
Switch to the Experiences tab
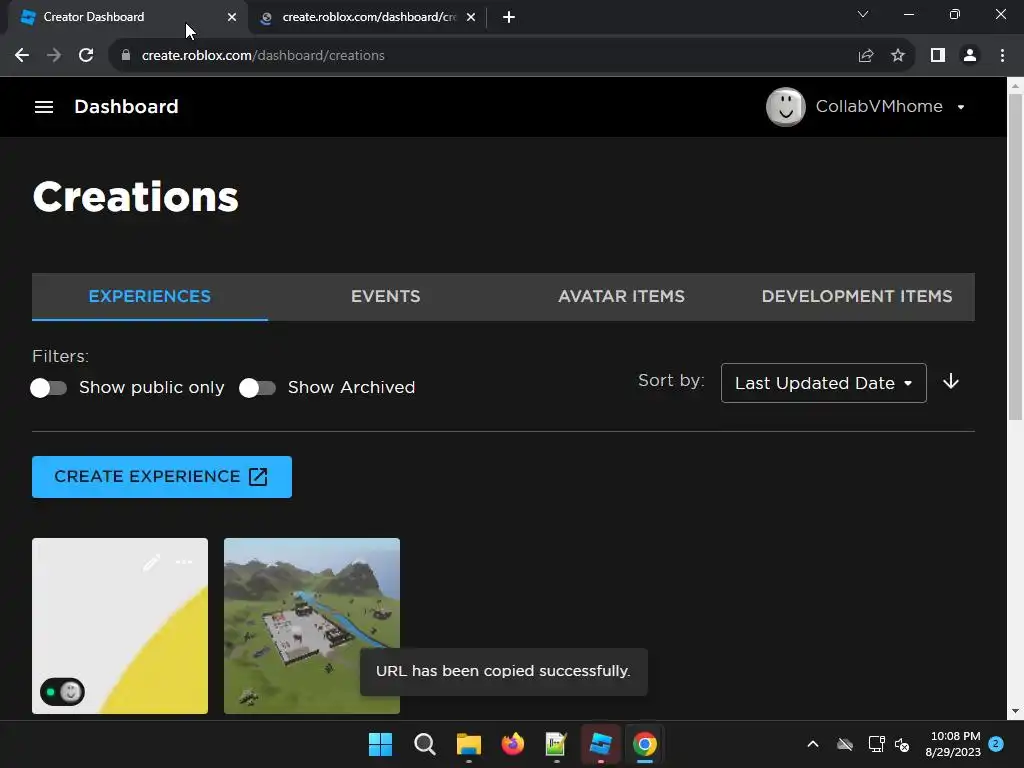(x=150, y=296)
